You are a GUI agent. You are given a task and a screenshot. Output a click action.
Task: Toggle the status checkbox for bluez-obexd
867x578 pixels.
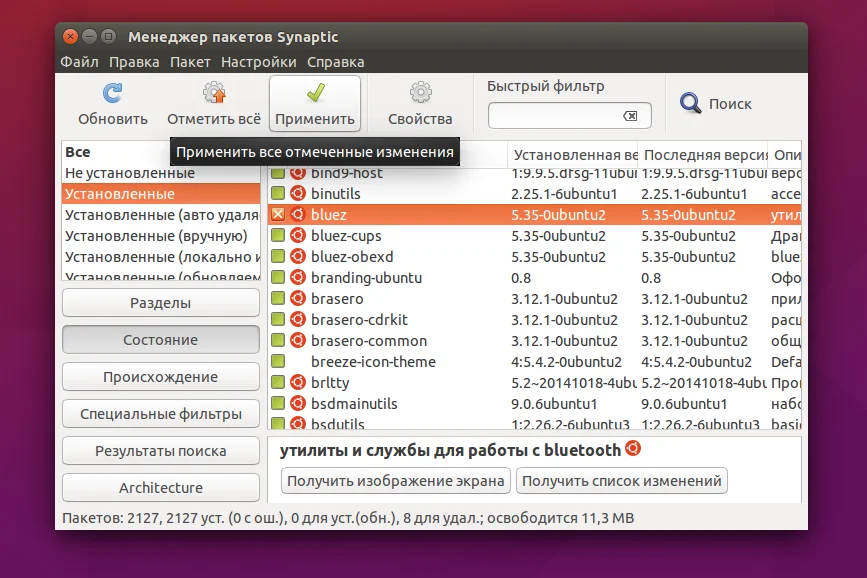[x=278, y=256]
